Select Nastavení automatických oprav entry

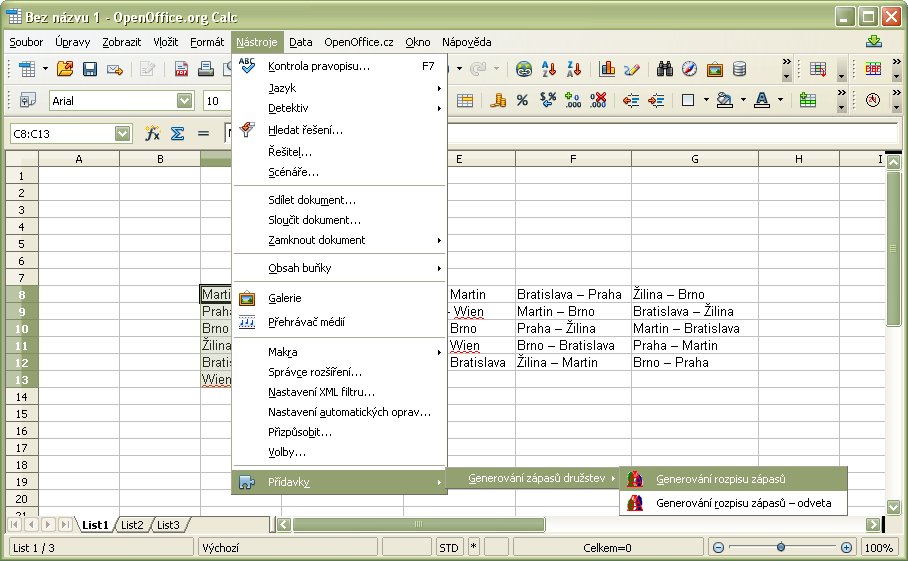pos(340,412)
